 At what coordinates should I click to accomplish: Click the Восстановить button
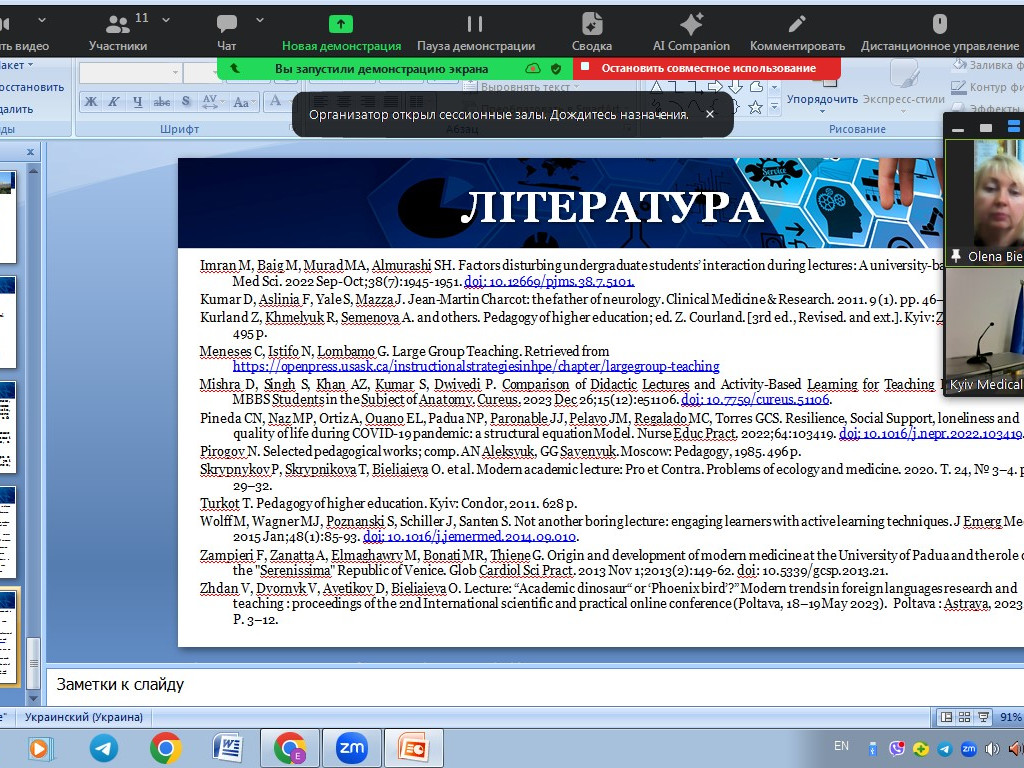click(x=31, y=87)
